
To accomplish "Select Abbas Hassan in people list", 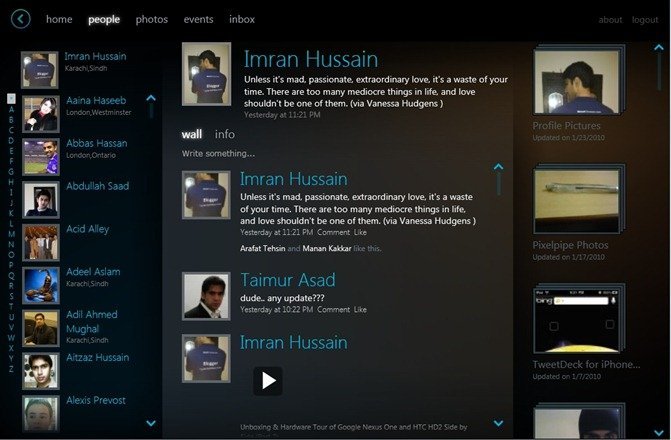I will [97, 143].
